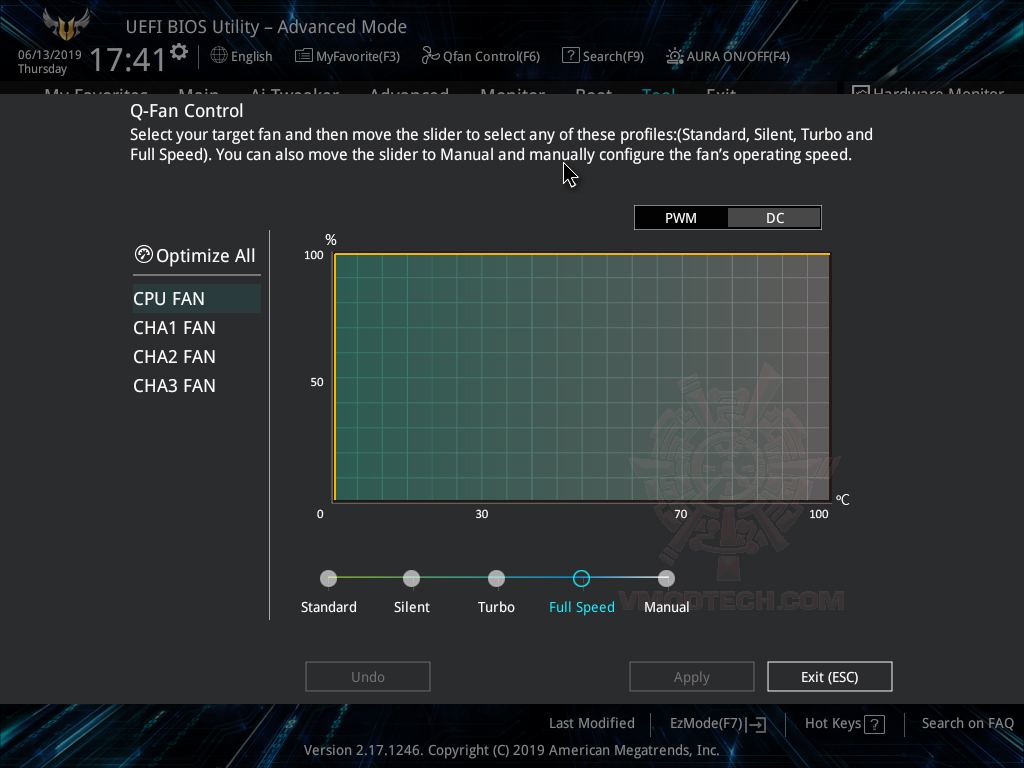Select CPU FAN in fan list
The height and width of the screenshot is (768, 1024).
coord(197,298)
